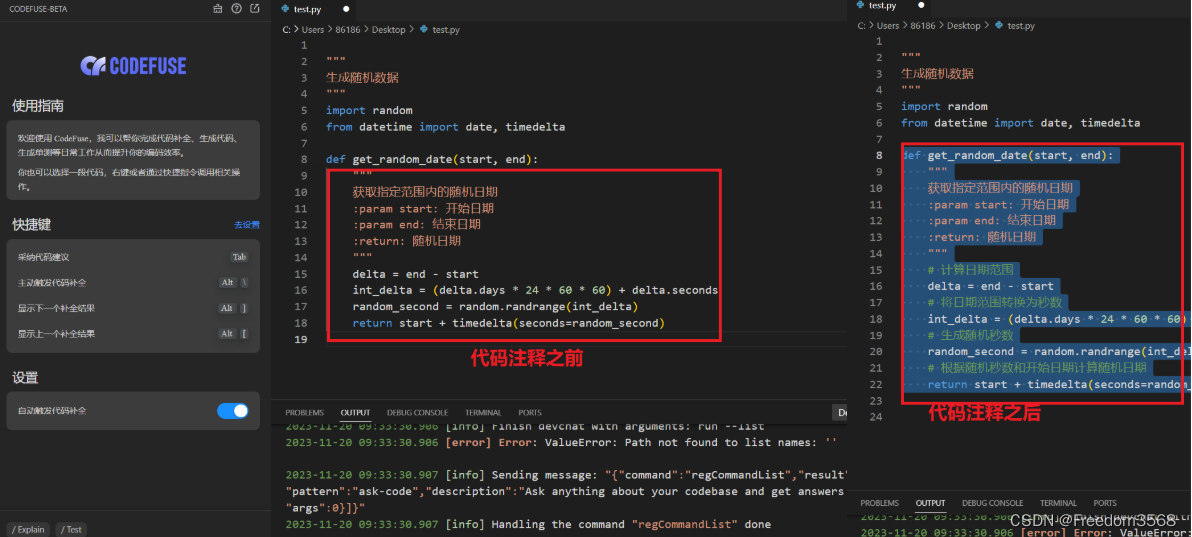Click the '[error] Error: ValueError' log line in left output
The width and height of the screenshot is (1192, 537).
pos(562,442)
